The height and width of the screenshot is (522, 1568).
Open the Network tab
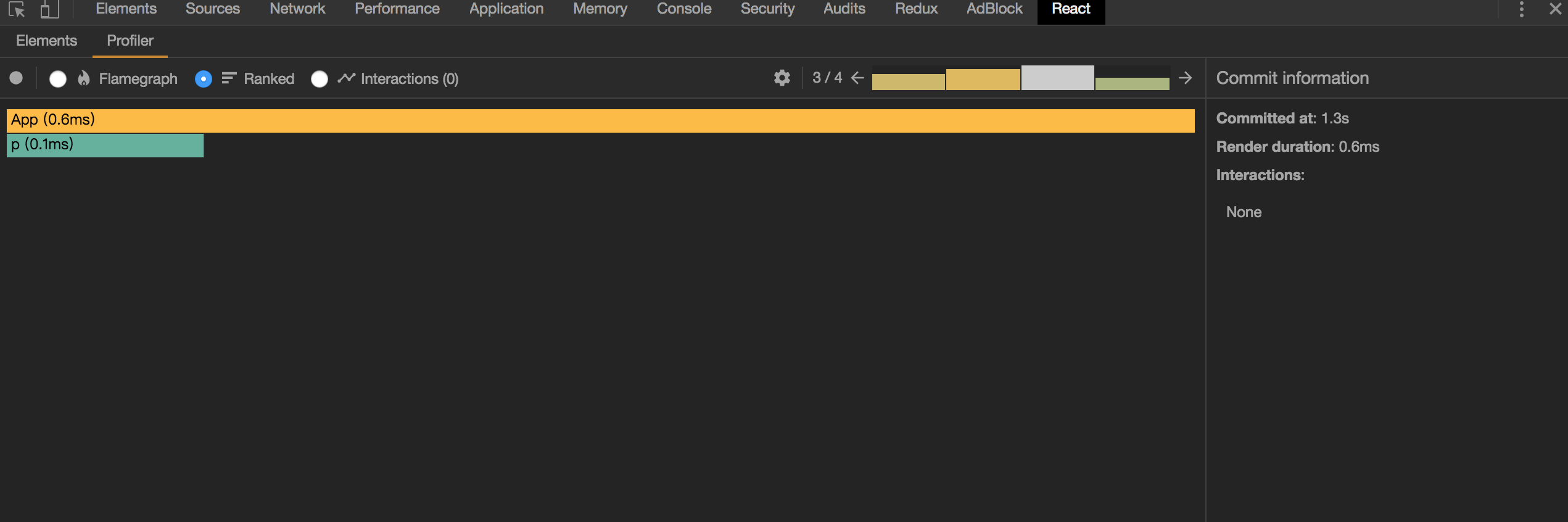point(297,9)
